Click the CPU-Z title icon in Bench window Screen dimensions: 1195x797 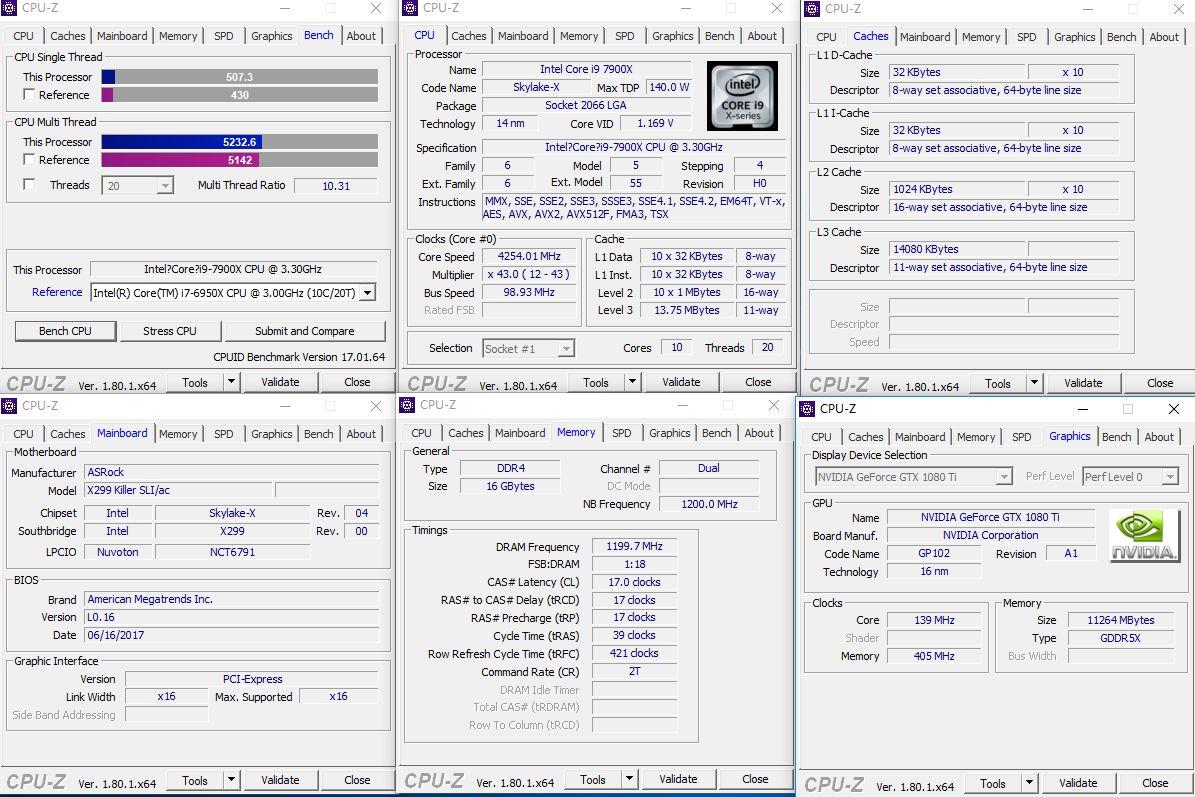pos(9,8)
